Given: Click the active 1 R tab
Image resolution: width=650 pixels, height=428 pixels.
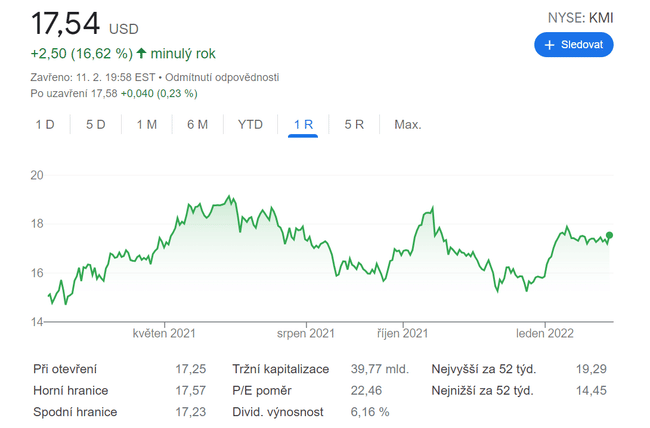Looking at the screenshot, I should 303,124.
